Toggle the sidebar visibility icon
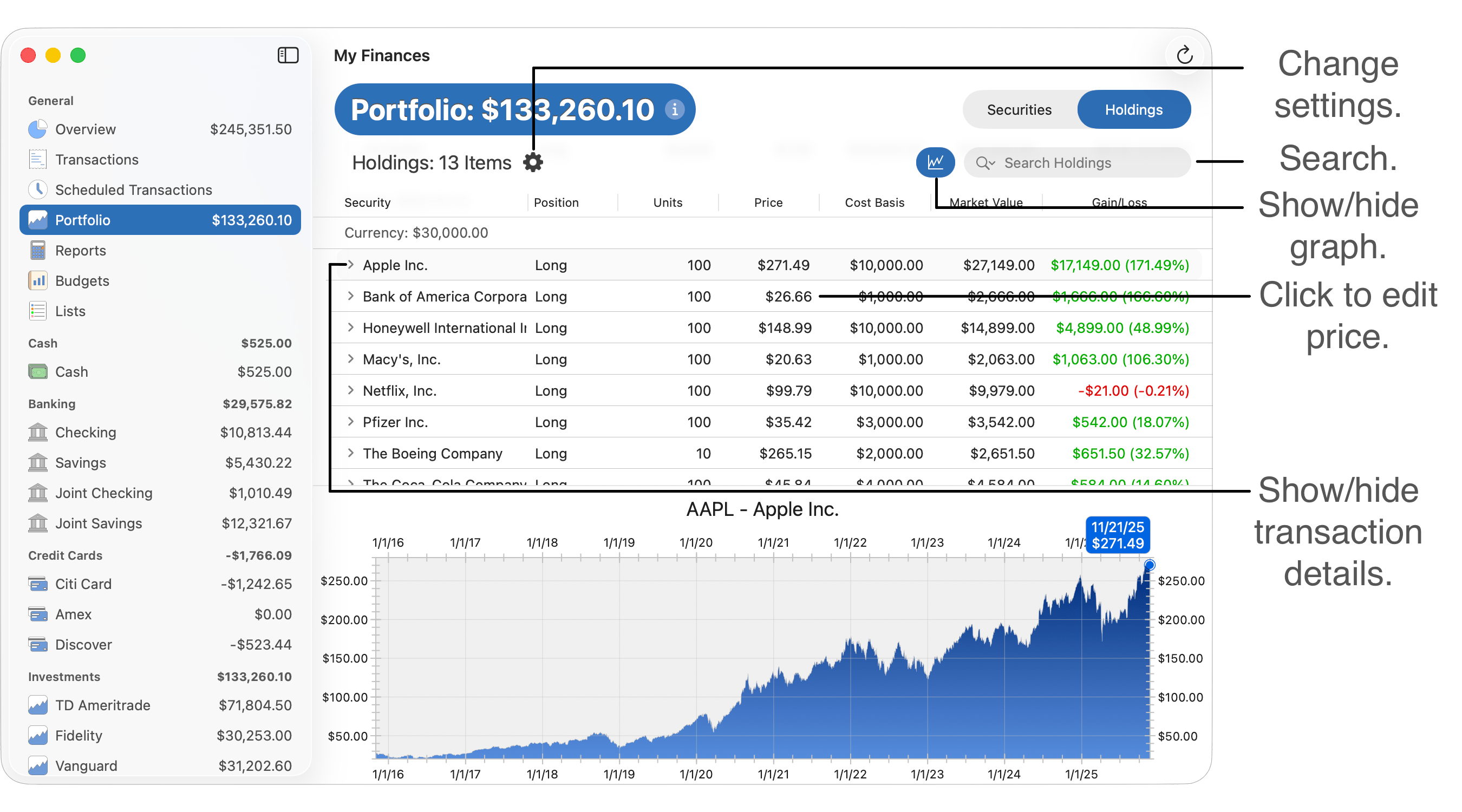This screenshot has width=1462, height=812. pyautogui.click(x=288, y=55)
